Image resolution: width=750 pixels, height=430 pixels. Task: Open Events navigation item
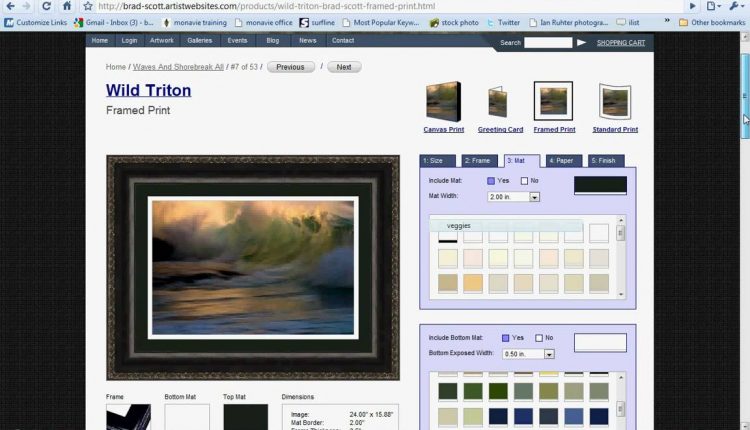click(x=237, y=41)
